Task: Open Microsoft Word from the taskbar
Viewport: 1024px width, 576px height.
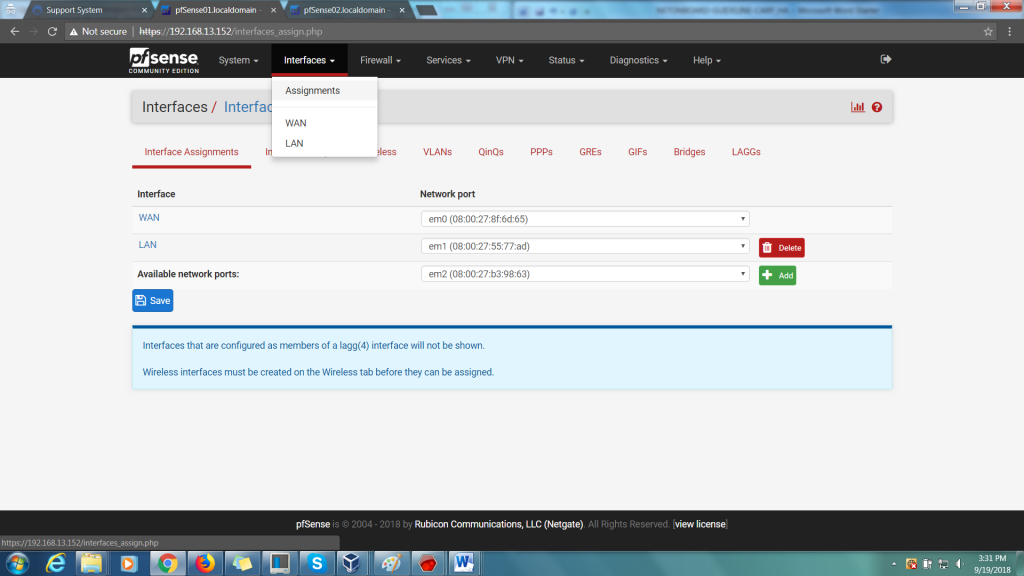Action: click(461, 563)
